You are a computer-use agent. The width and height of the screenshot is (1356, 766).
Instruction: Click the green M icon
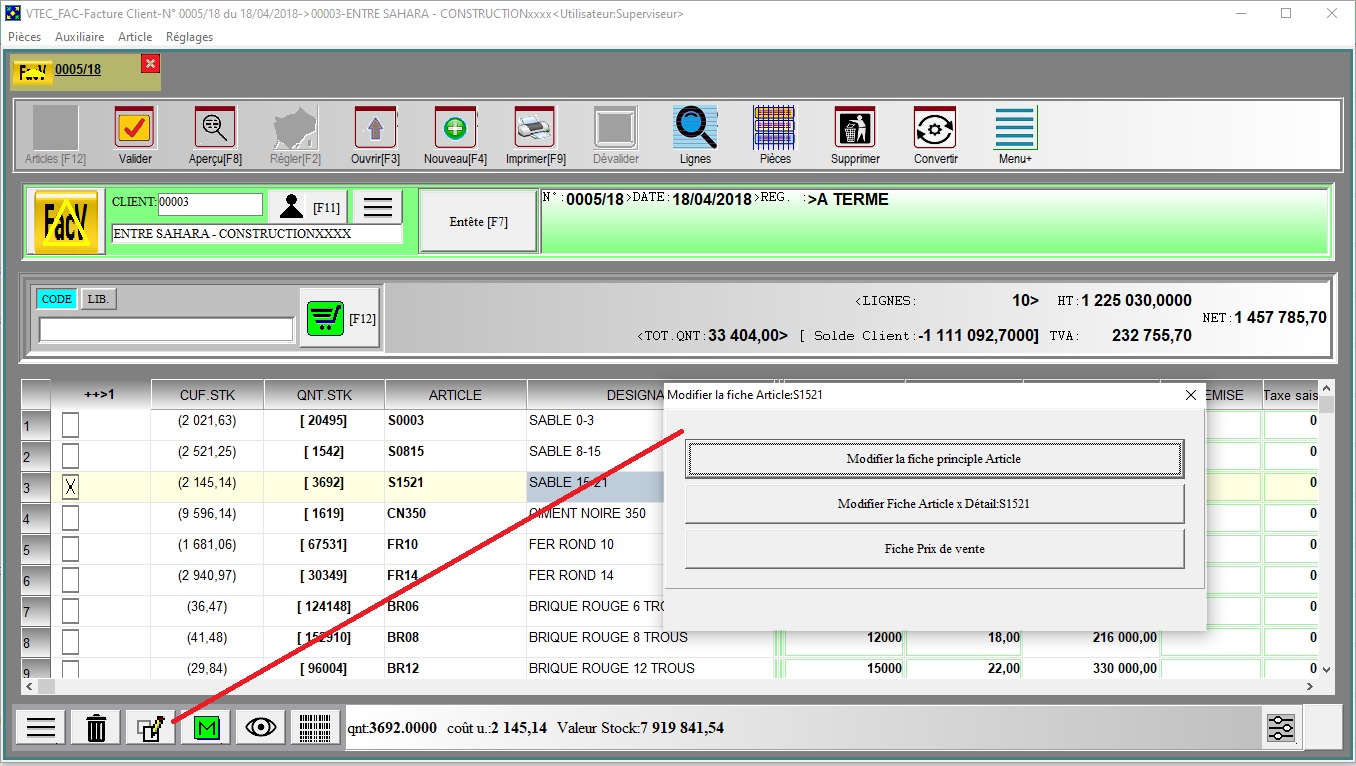tap(206, 728)
